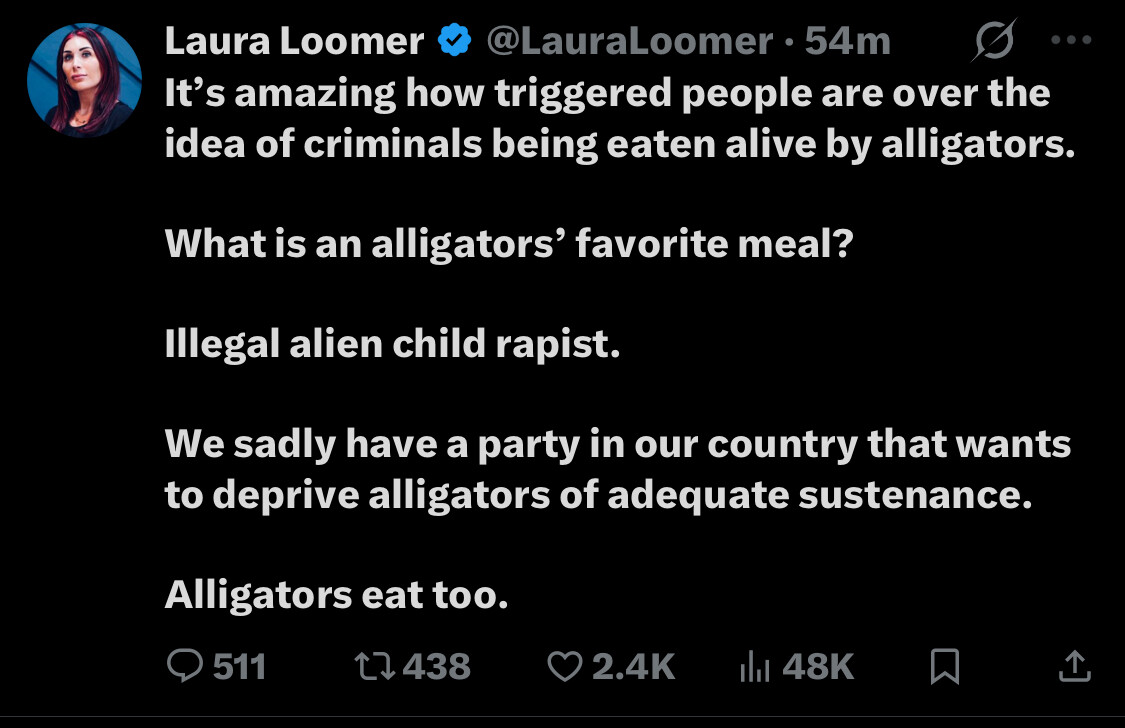Click the "What is an alligators' favorite meal?" line

click(509, 243)
